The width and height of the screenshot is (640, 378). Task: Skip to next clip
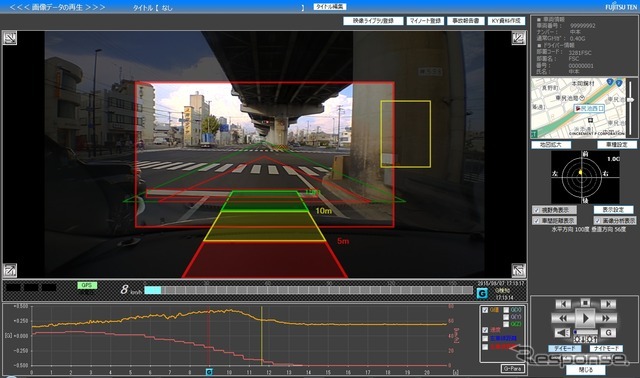(608, 304)
